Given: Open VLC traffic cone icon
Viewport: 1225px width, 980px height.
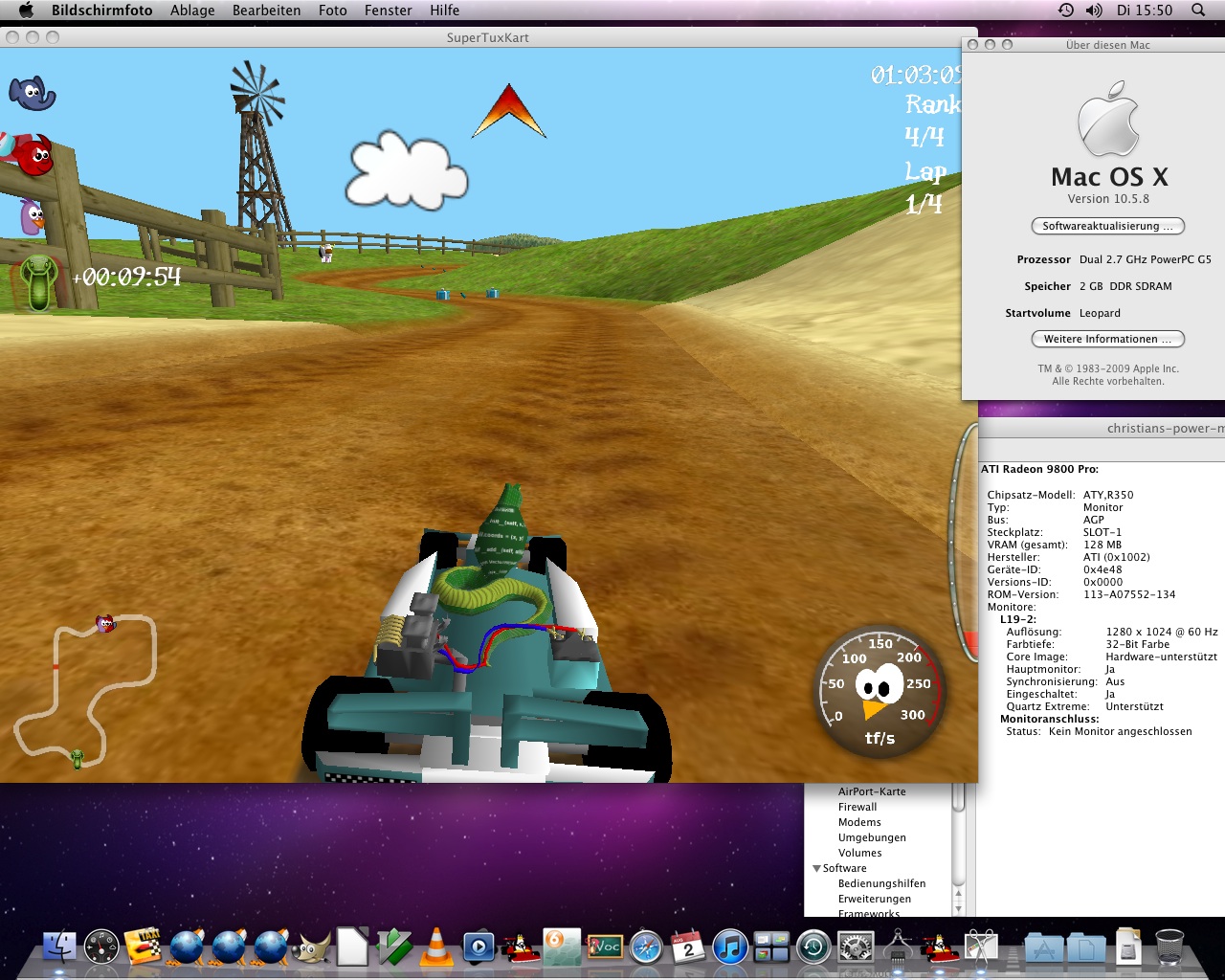Looking at the screenshot, I should 436,947.
